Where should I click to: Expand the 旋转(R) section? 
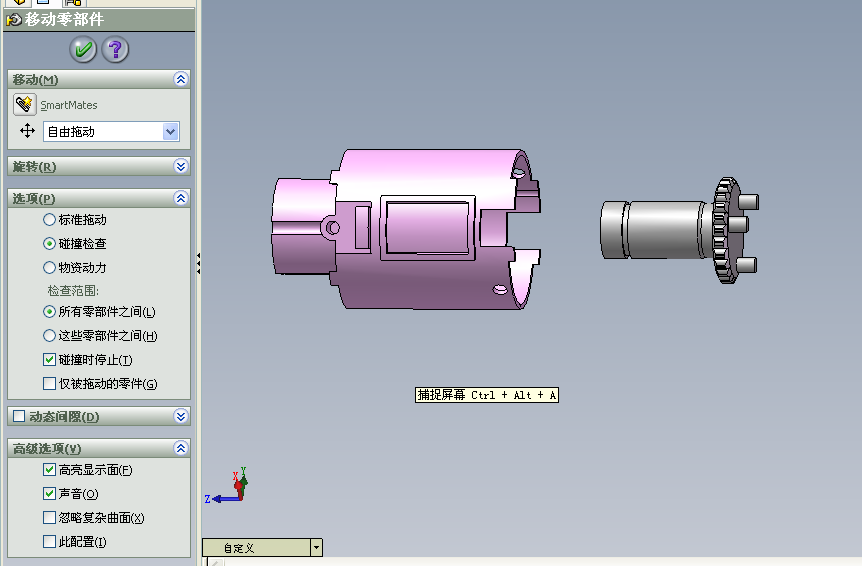181,166
